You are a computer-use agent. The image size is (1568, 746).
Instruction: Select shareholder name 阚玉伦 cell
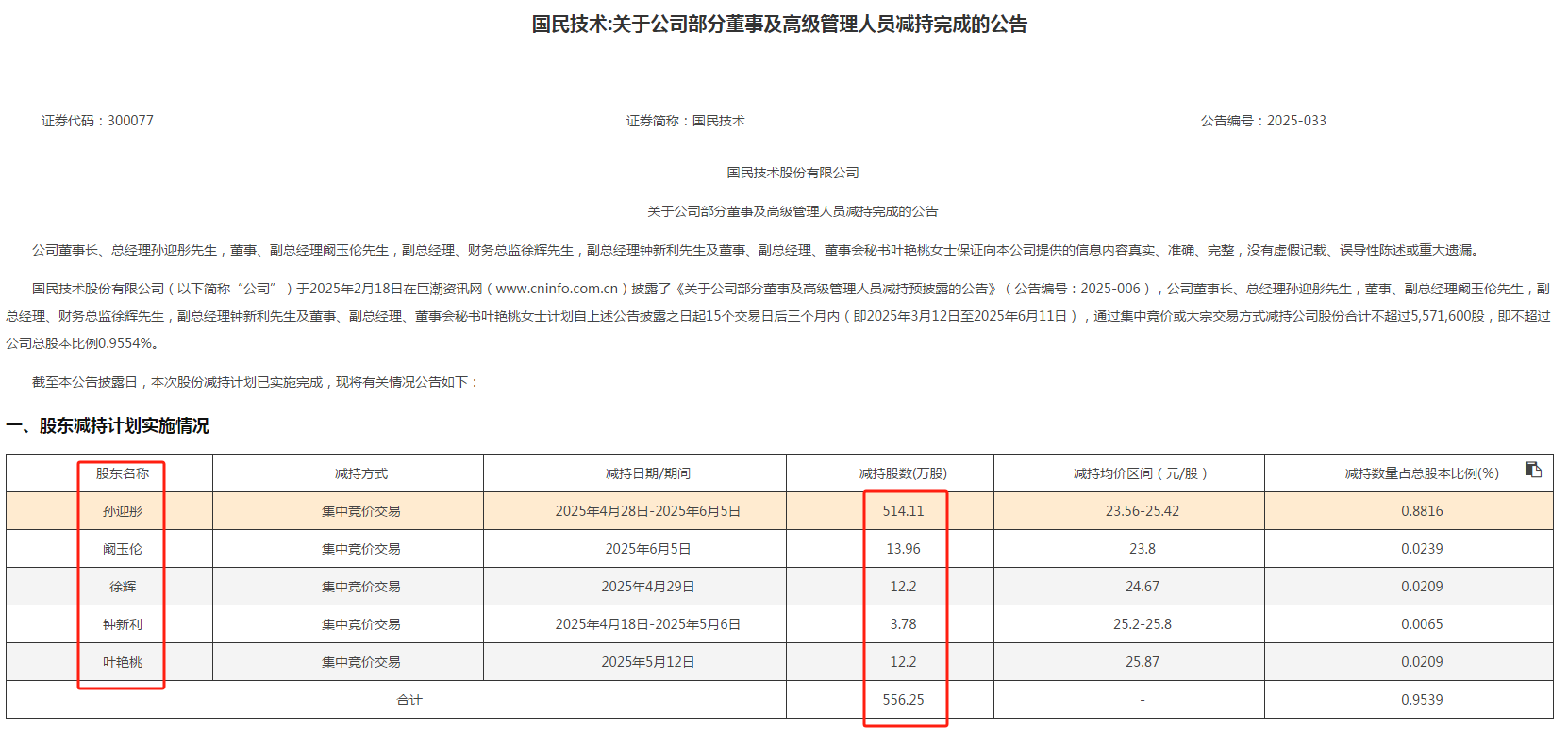[123, 549]
